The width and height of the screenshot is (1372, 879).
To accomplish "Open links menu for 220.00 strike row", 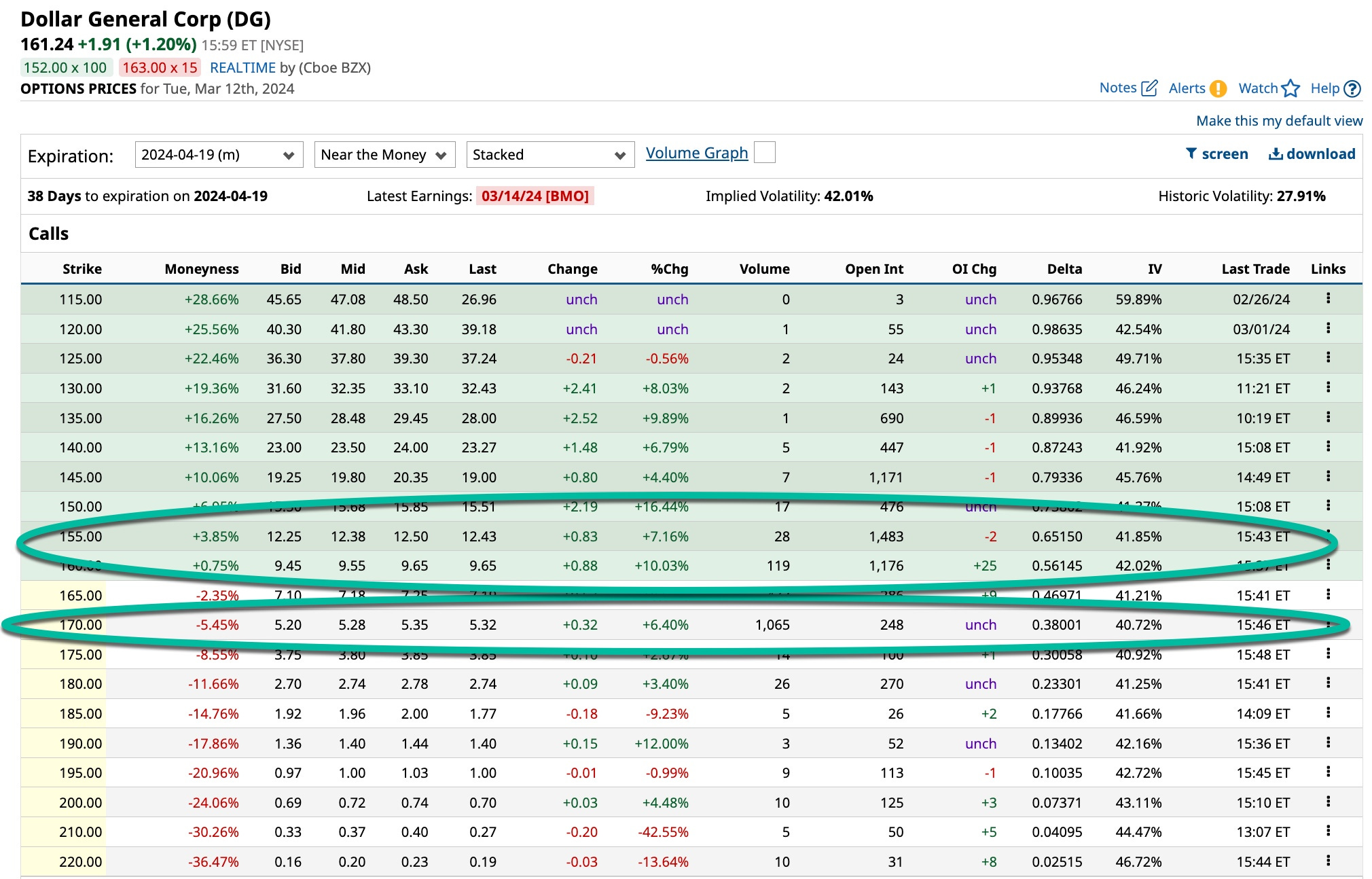I will [x=1328, y=861].
